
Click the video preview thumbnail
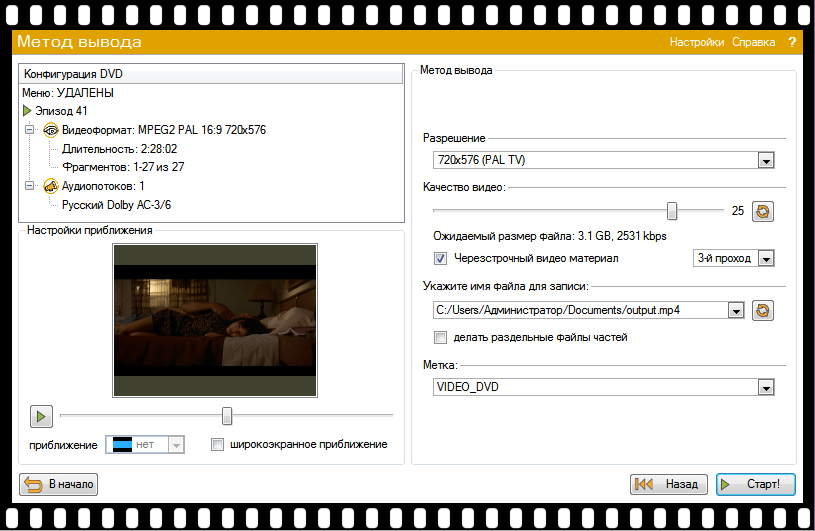click(x=215, y=321)
